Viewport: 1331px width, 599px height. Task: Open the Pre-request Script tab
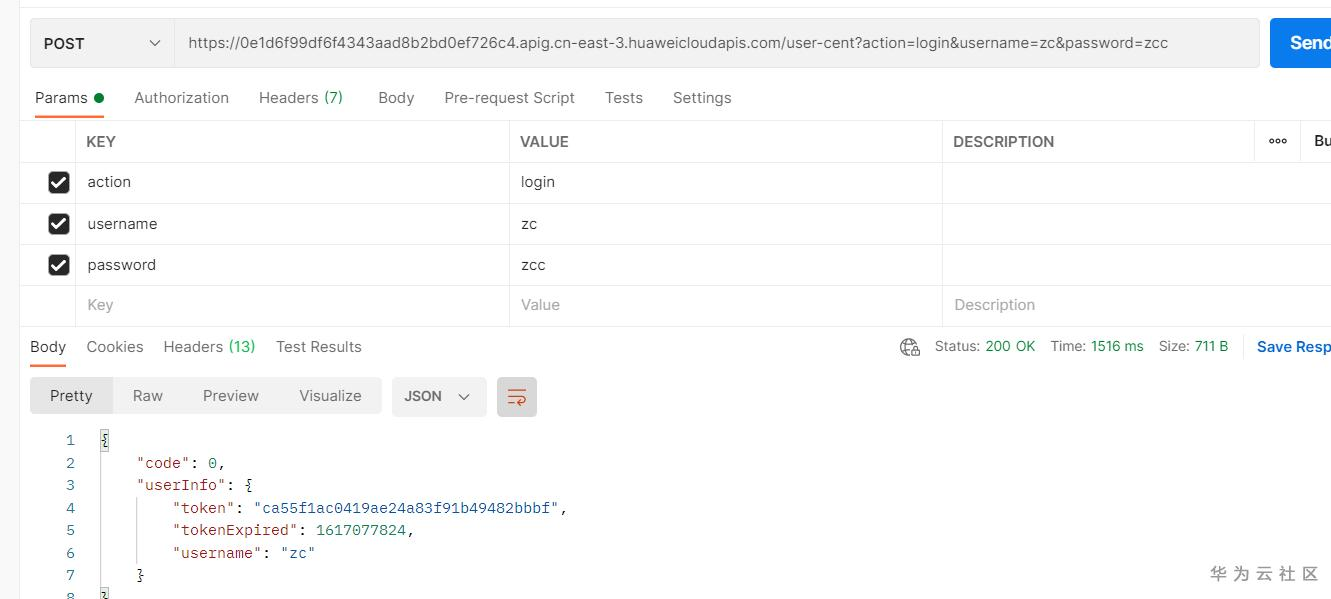coord(509,98)
